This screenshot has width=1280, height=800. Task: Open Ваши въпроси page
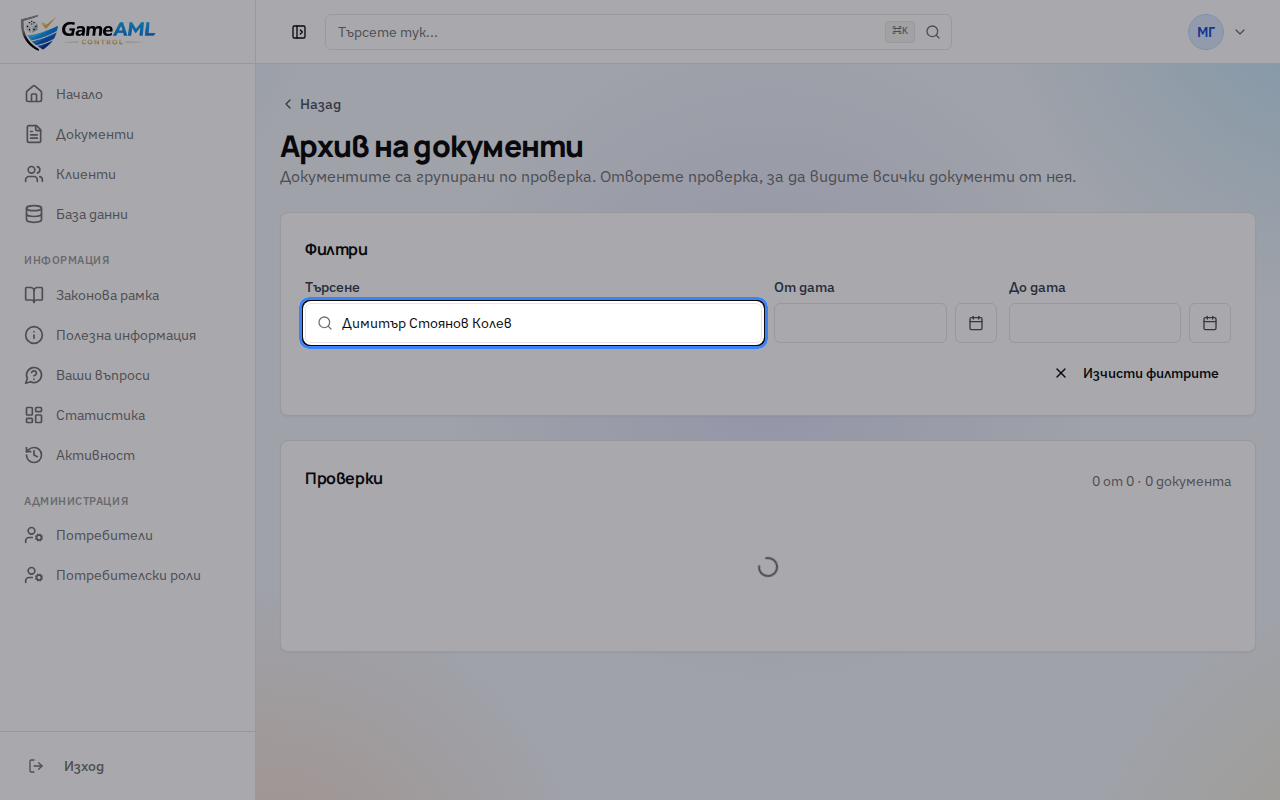point(127,375)
